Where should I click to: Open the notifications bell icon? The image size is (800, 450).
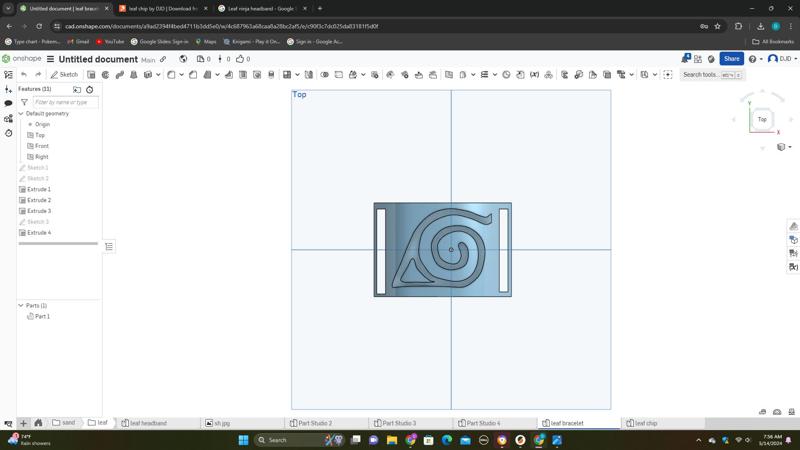[x=685, y=59]
